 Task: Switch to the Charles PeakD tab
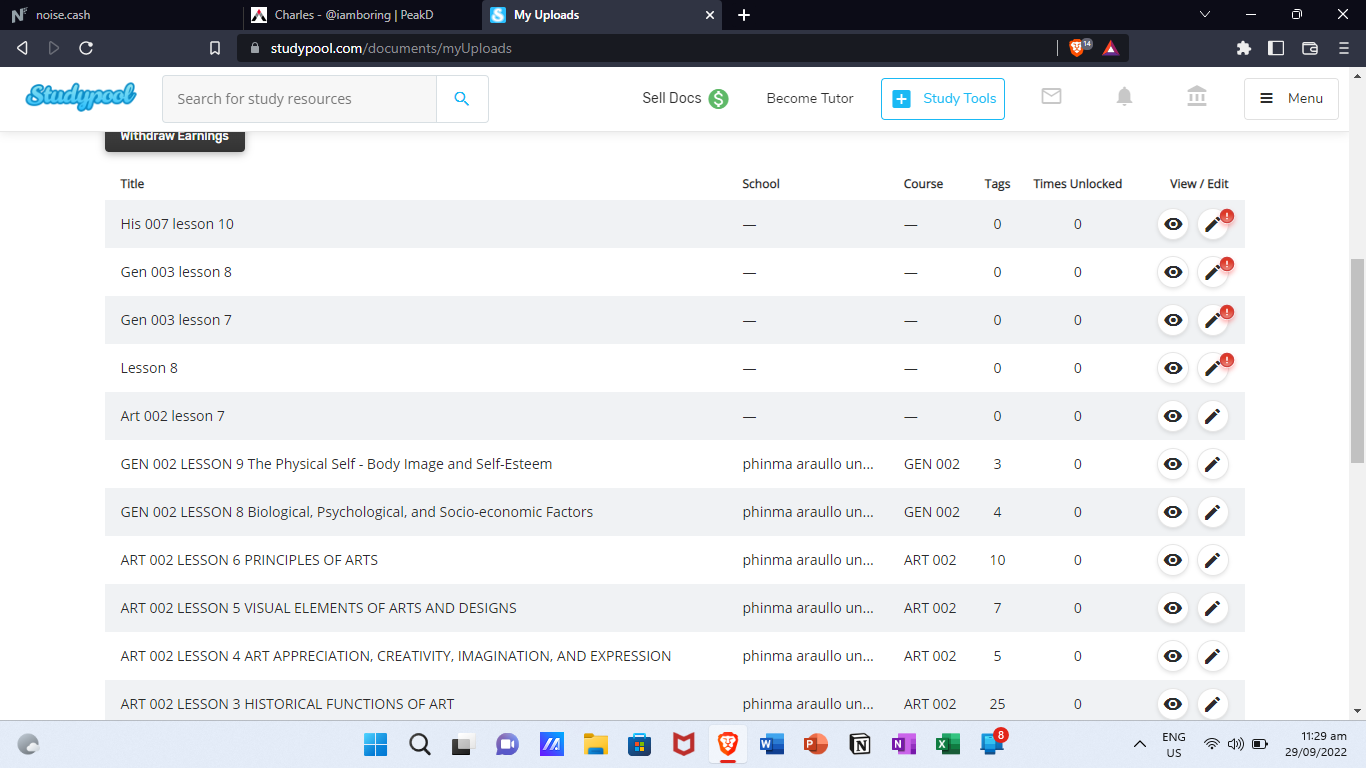360,15
